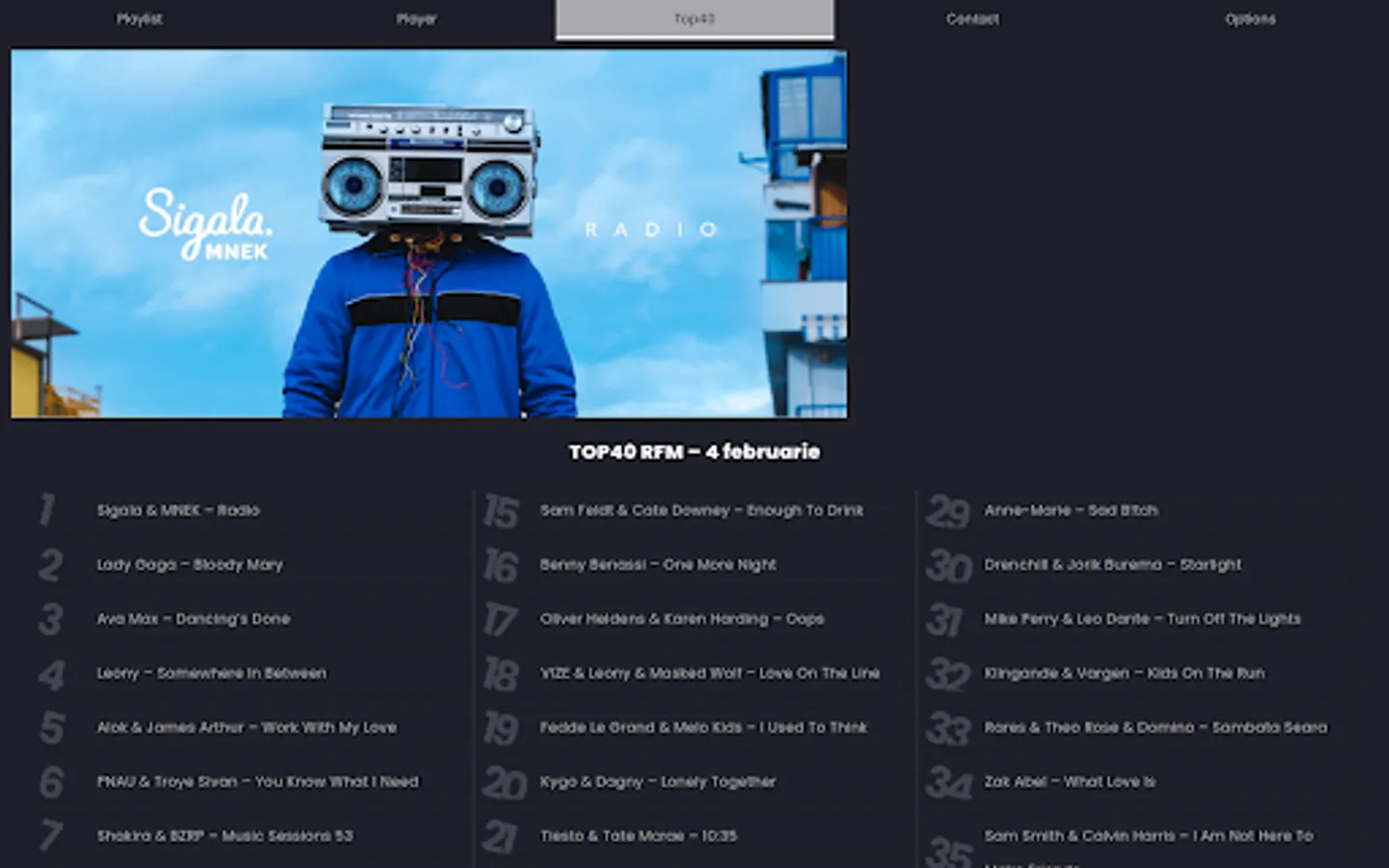This screenshot has width=1389, height=868.
Task: Click PNAU & Troye Sivan – You Know What I Need
Action: (x=258, y=781)
